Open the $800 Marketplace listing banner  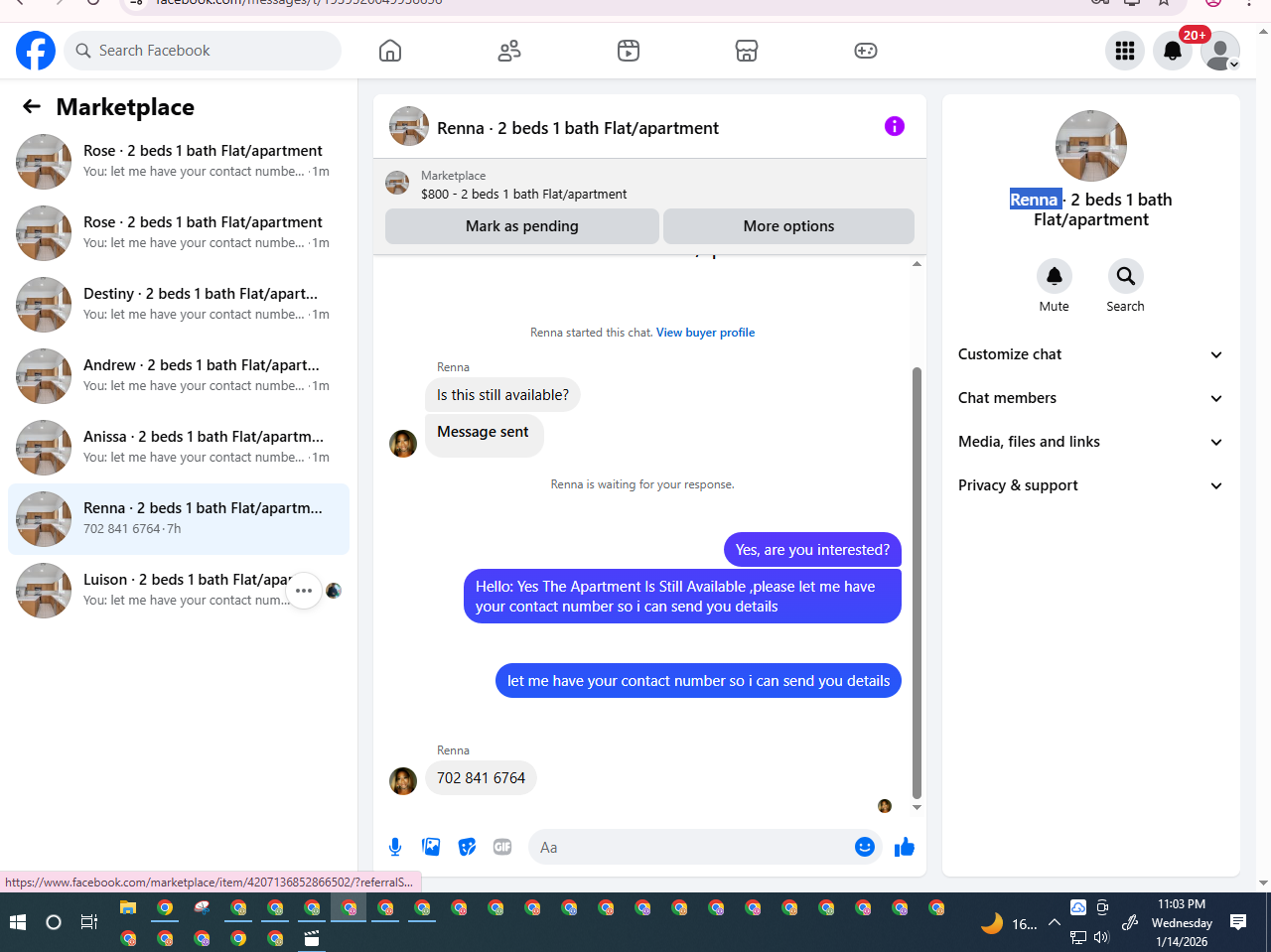point(649,185)
